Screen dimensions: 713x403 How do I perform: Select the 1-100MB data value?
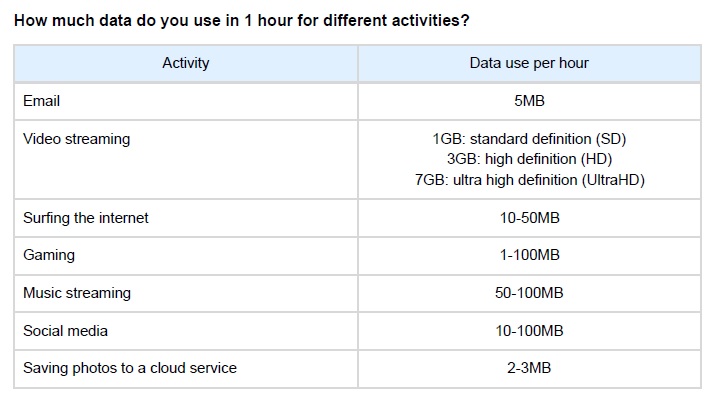(529, 255)
